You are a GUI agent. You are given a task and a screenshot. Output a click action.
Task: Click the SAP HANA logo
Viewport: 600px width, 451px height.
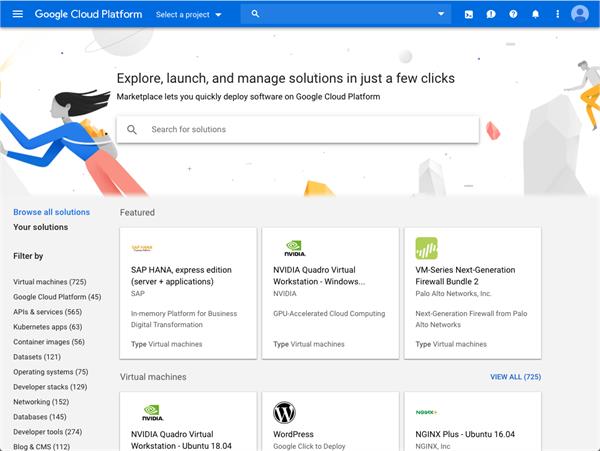pyautogui.click(x=142, y=248)
